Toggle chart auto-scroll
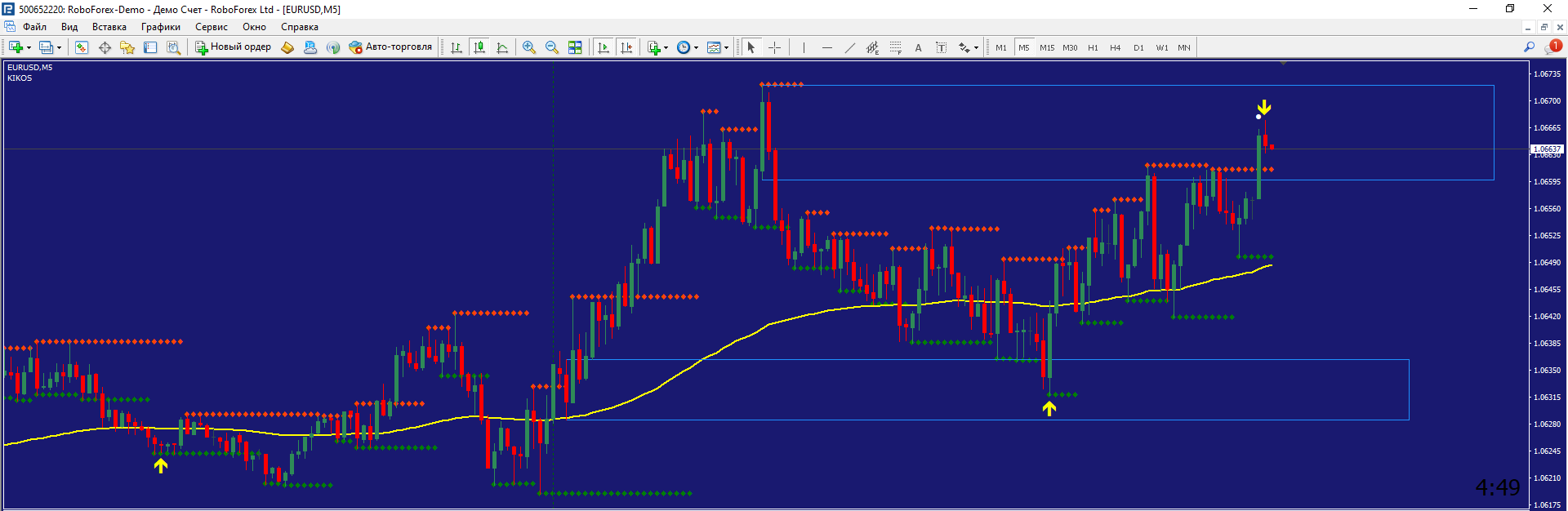The width and height of the screenshot is (1568, 511). (x=604, y=47)
